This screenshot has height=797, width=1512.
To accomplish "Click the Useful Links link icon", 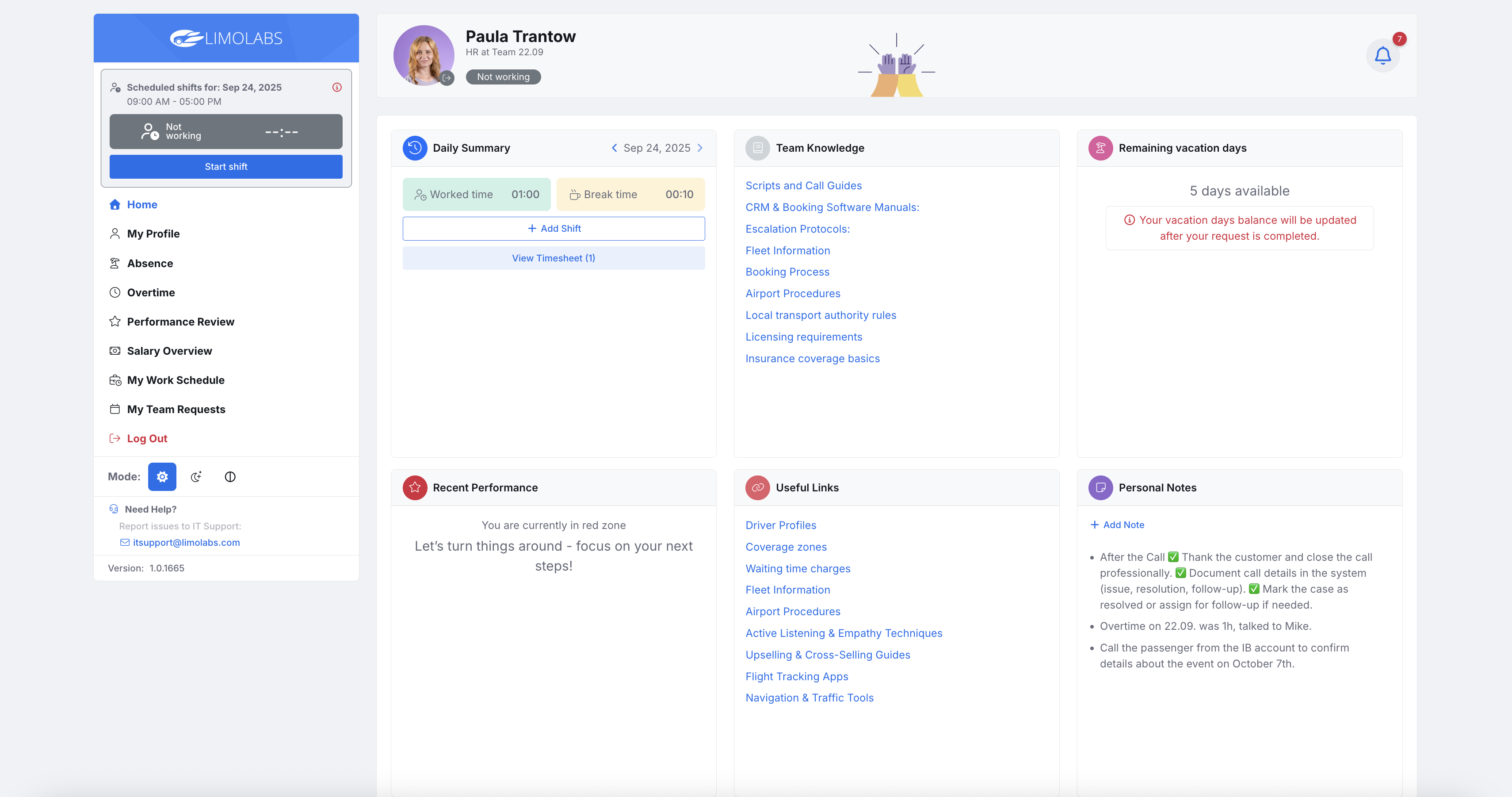I will [x=757, y=487].
